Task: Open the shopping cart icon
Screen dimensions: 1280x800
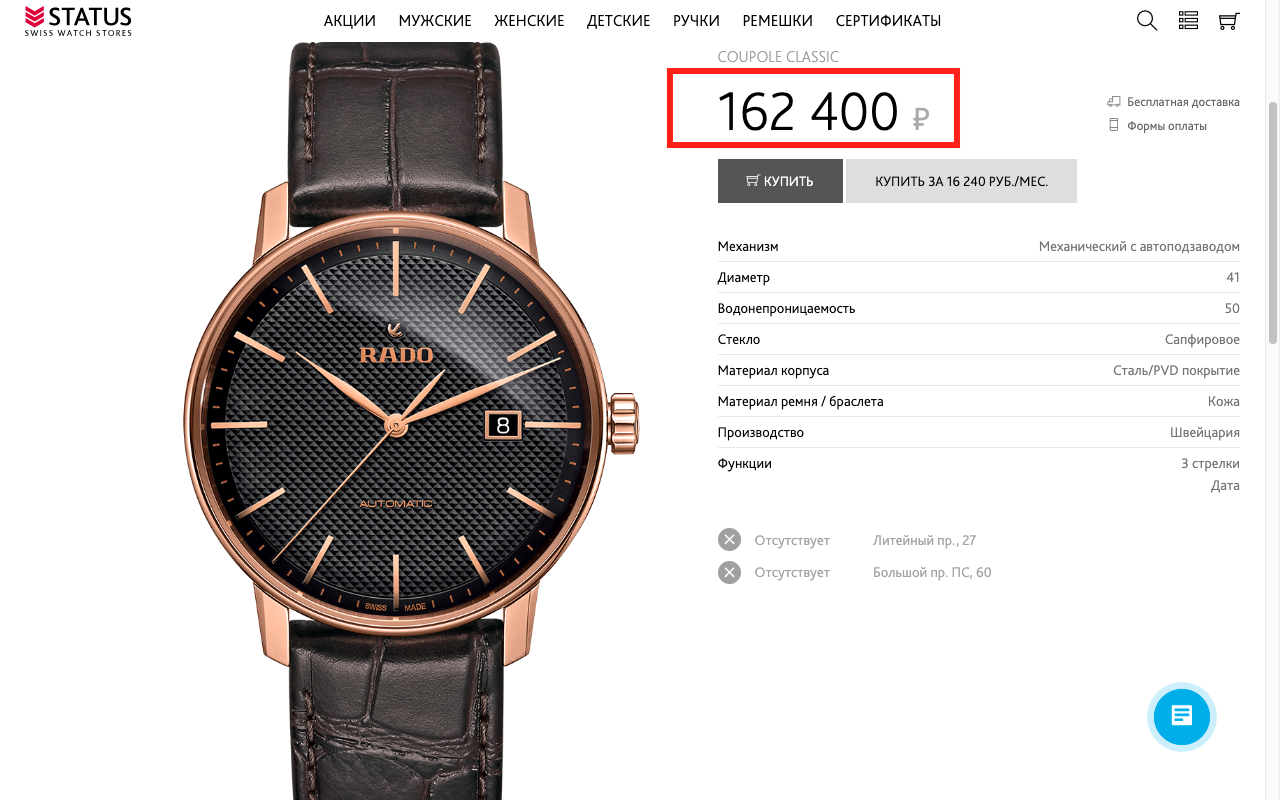Action: [1229, 20]
